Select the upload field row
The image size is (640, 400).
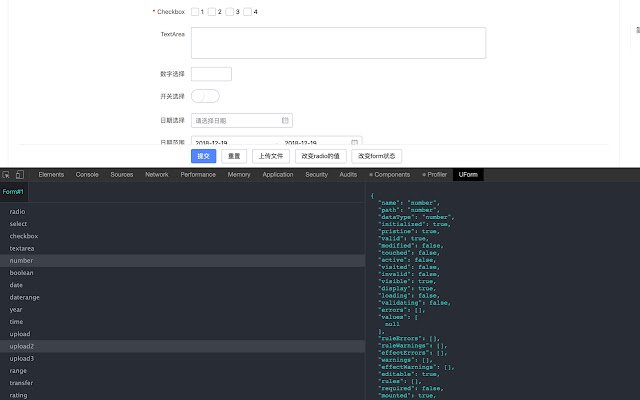(182, 334)
